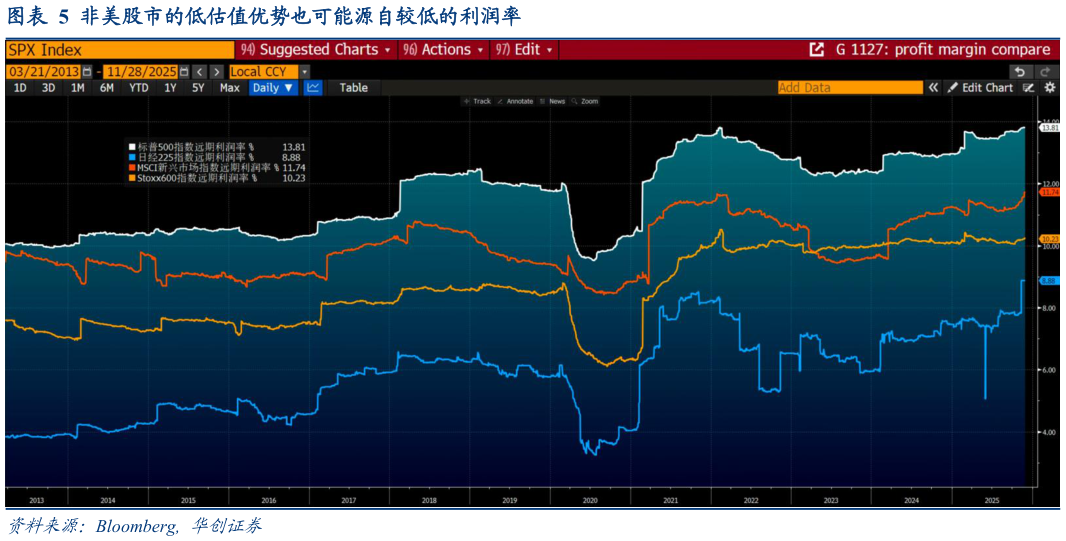
Task: Open start date calendar picker icon
Action: 86,72
